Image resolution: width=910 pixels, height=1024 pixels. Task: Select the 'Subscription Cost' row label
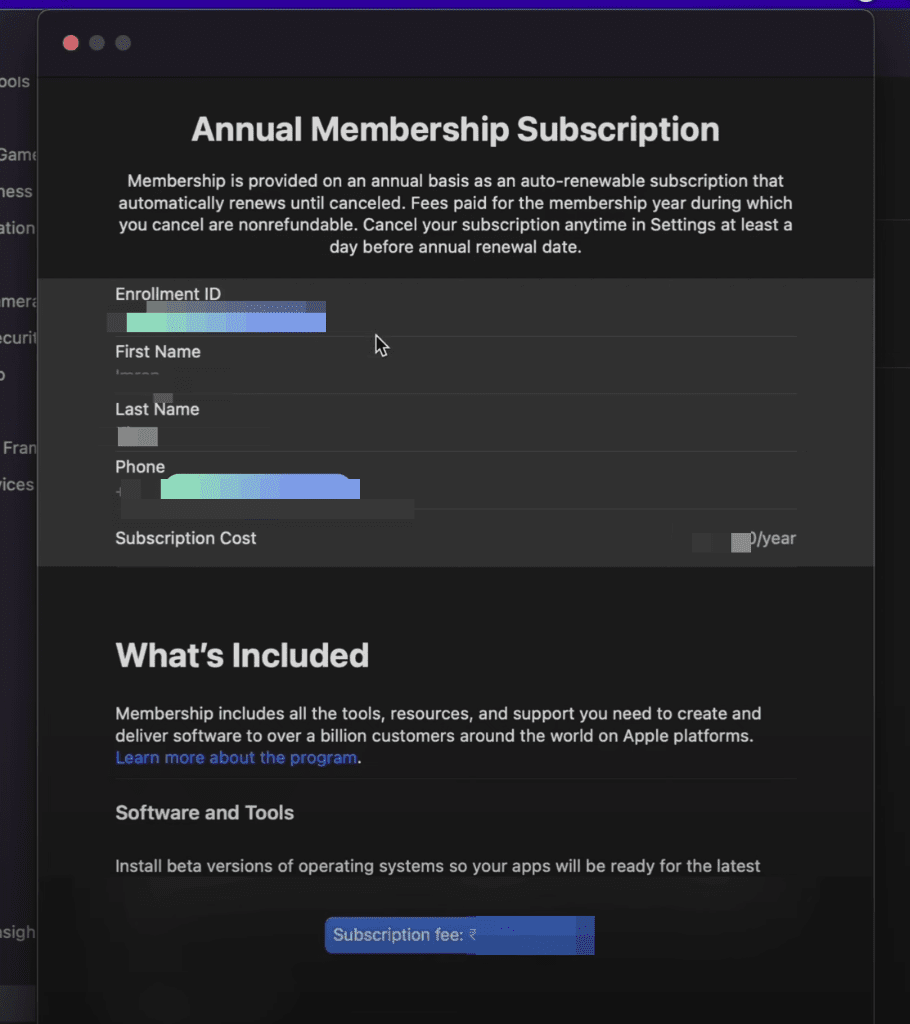(186, 538)
